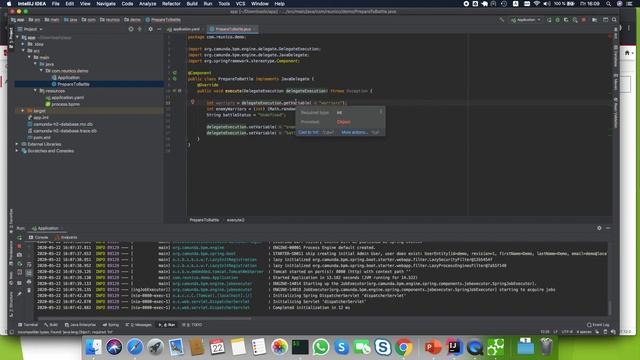
Task: Select the Application class in the tree
Action: coord(65,77)
